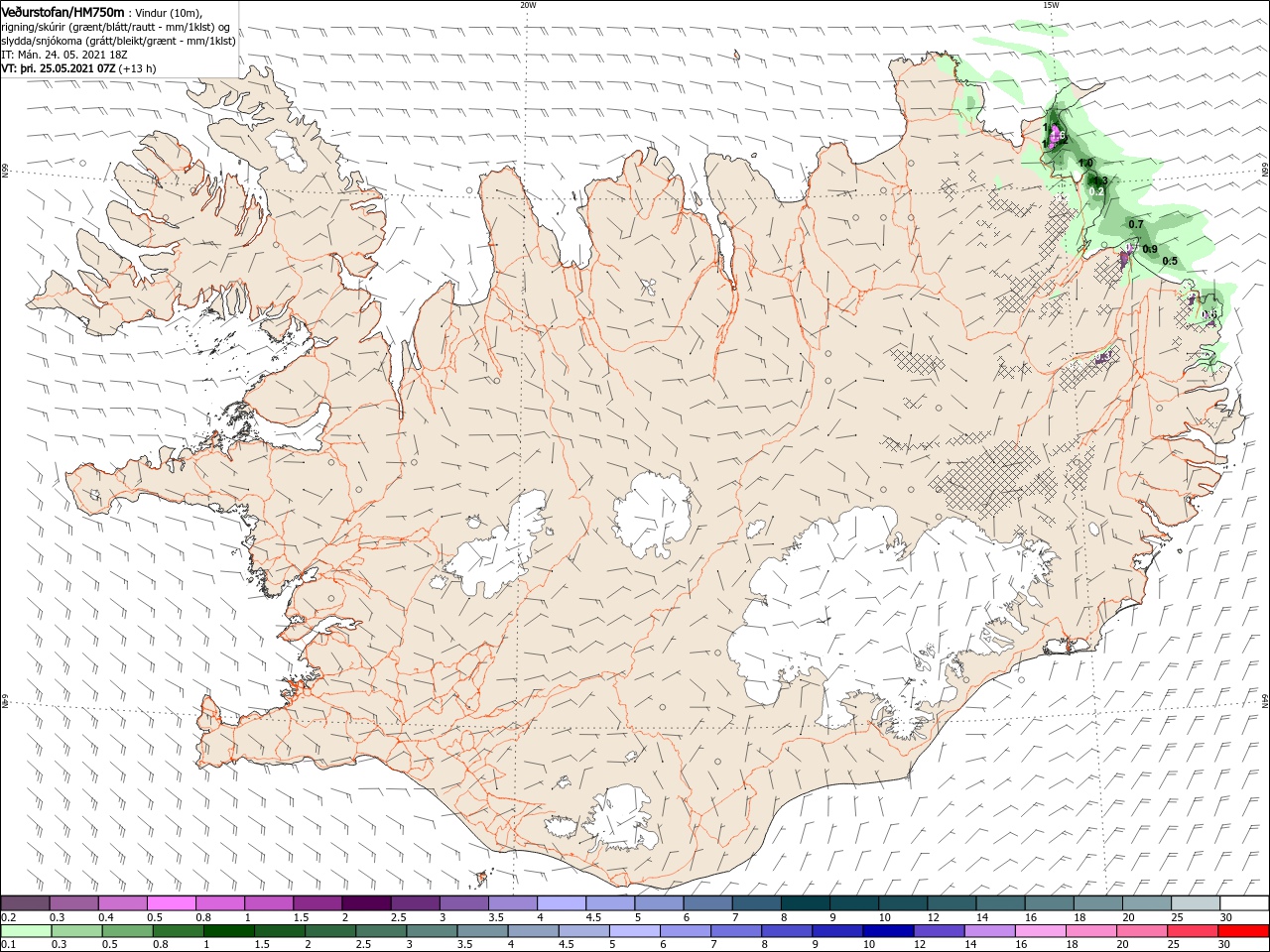Choose the lower legend swatch labeled 2.5
1270x952 pixels.
pos(382,931)
